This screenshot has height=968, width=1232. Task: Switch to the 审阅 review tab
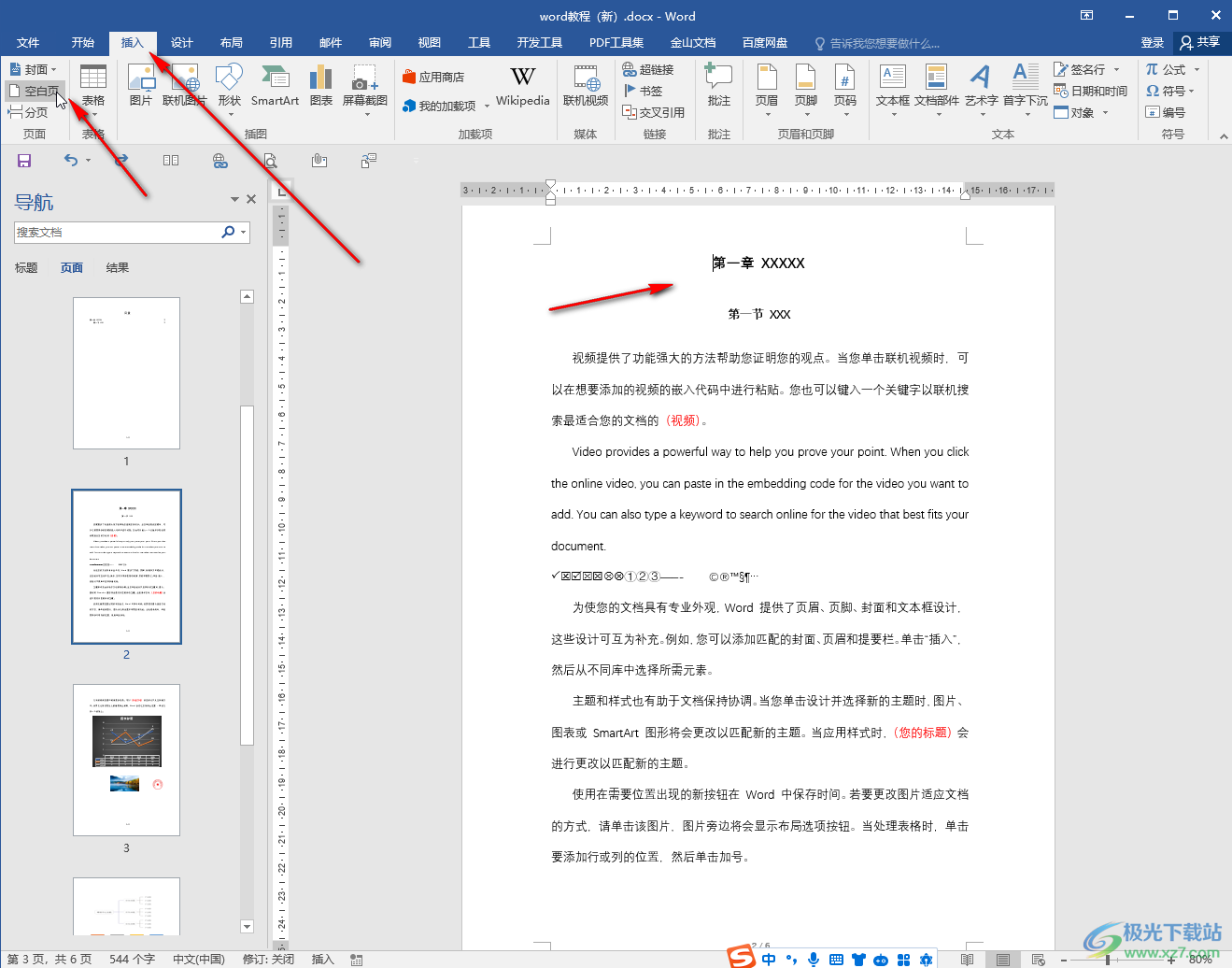click(x=380, y=43)
